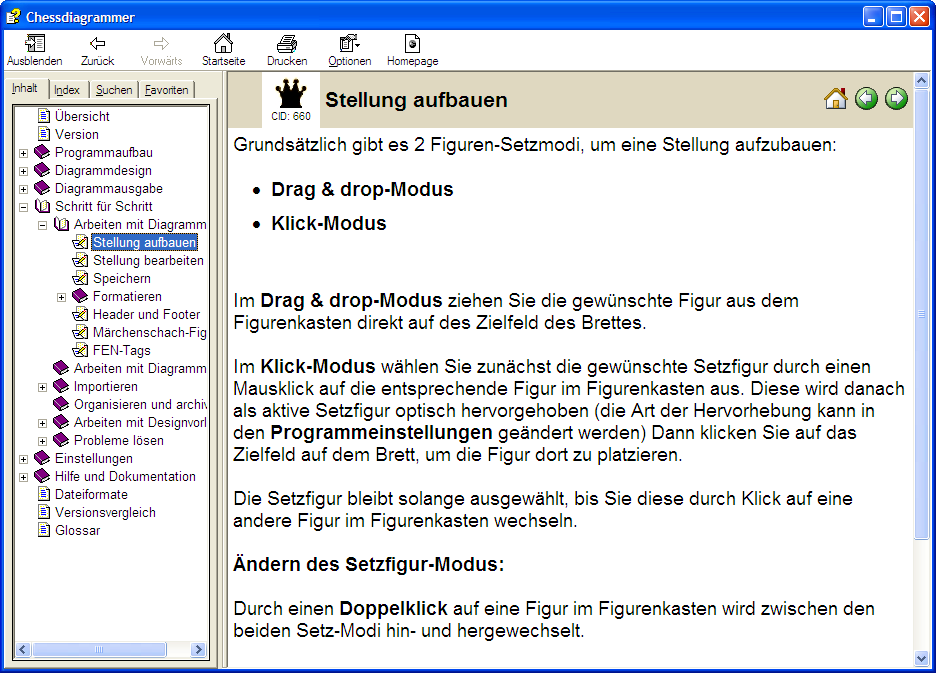Click content pane scroll-down arrow
Viewport: 936px width, 673px height.
(x=921, y=659)
